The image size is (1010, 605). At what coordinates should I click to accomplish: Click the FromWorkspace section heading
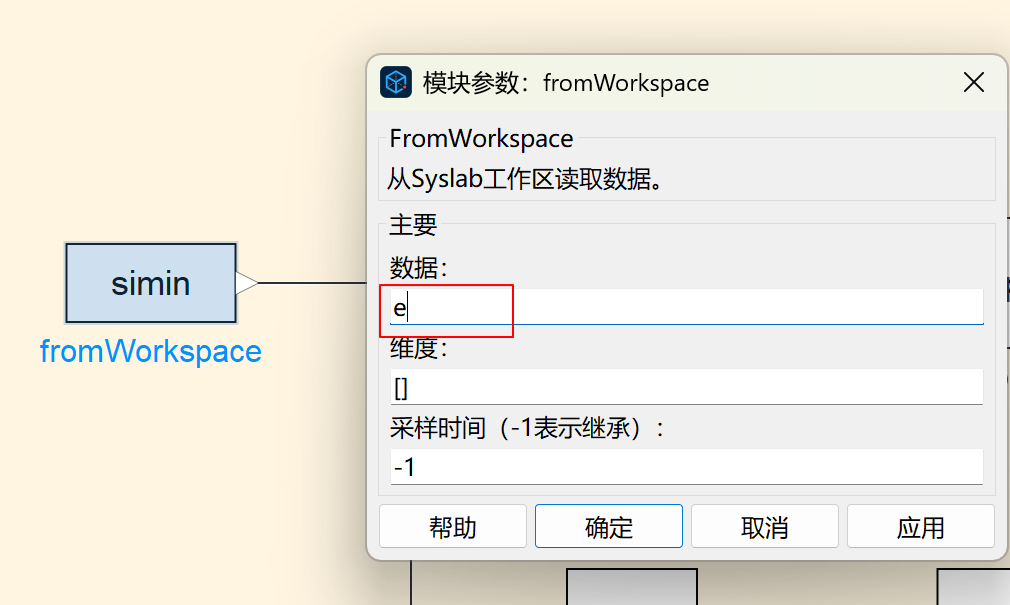tap(481, 138)
